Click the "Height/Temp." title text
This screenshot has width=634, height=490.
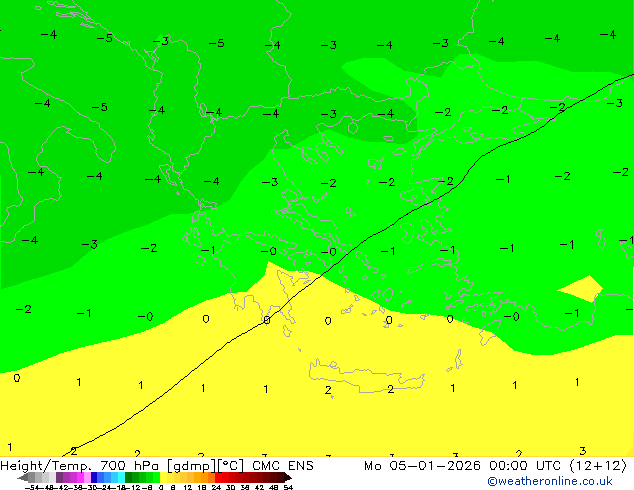[47, 466]
